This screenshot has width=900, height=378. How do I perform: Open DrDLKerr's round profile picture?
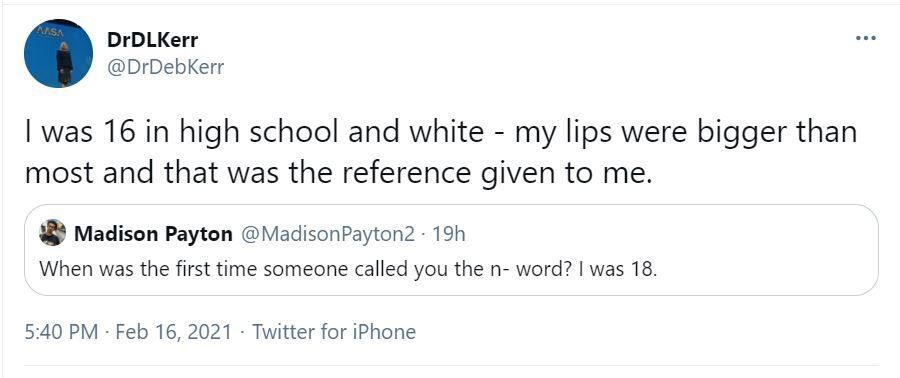coord(59,53)
